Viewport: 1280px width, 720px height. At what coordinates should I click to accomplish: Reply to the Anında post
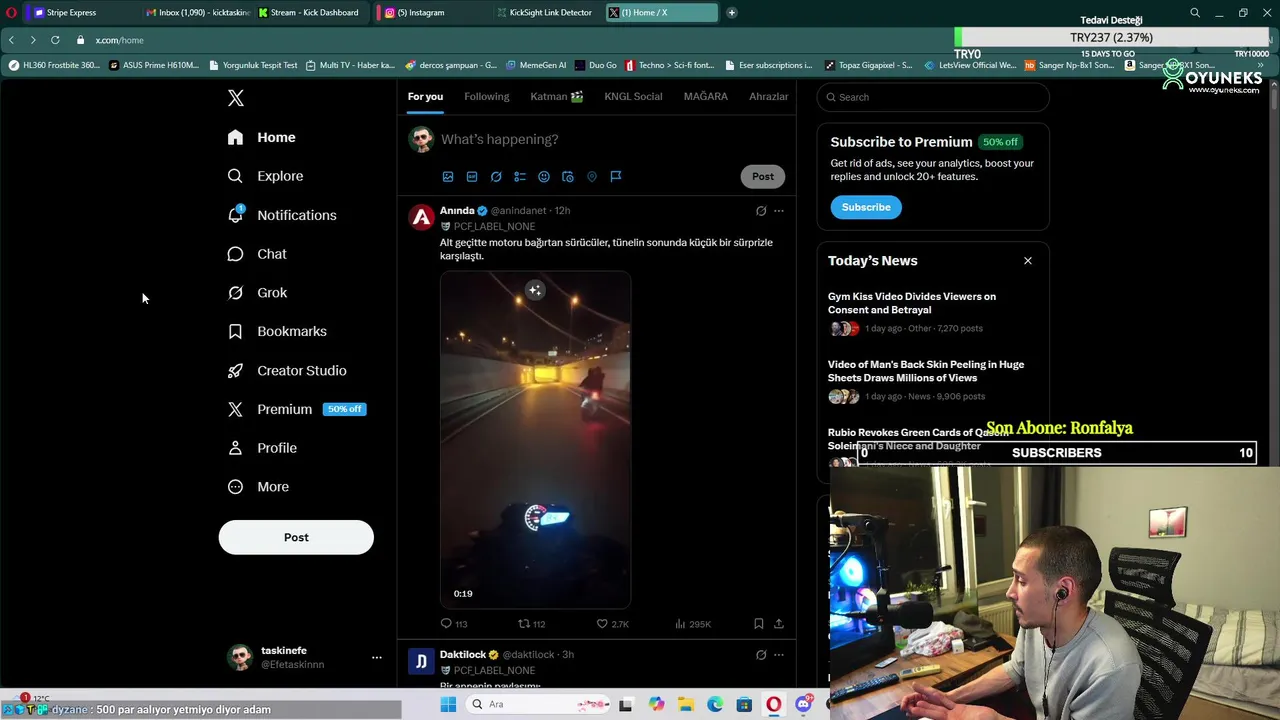coord(454,624)
